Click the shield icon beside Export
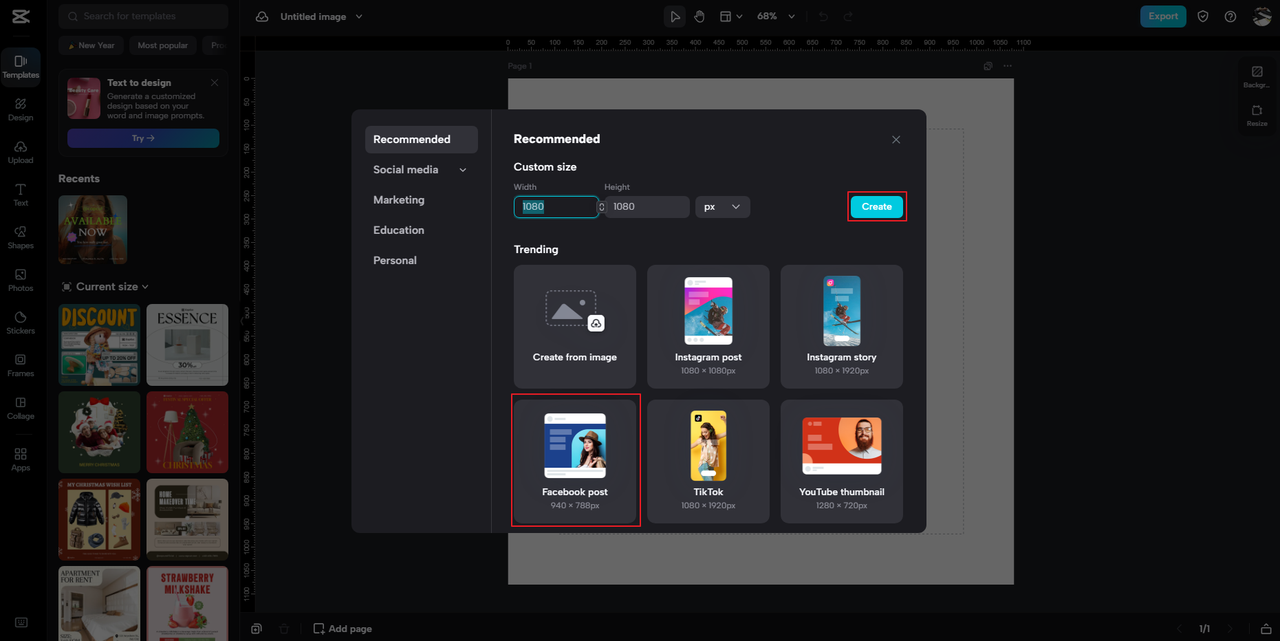 pyautogui.click(x=1203, y=16)
